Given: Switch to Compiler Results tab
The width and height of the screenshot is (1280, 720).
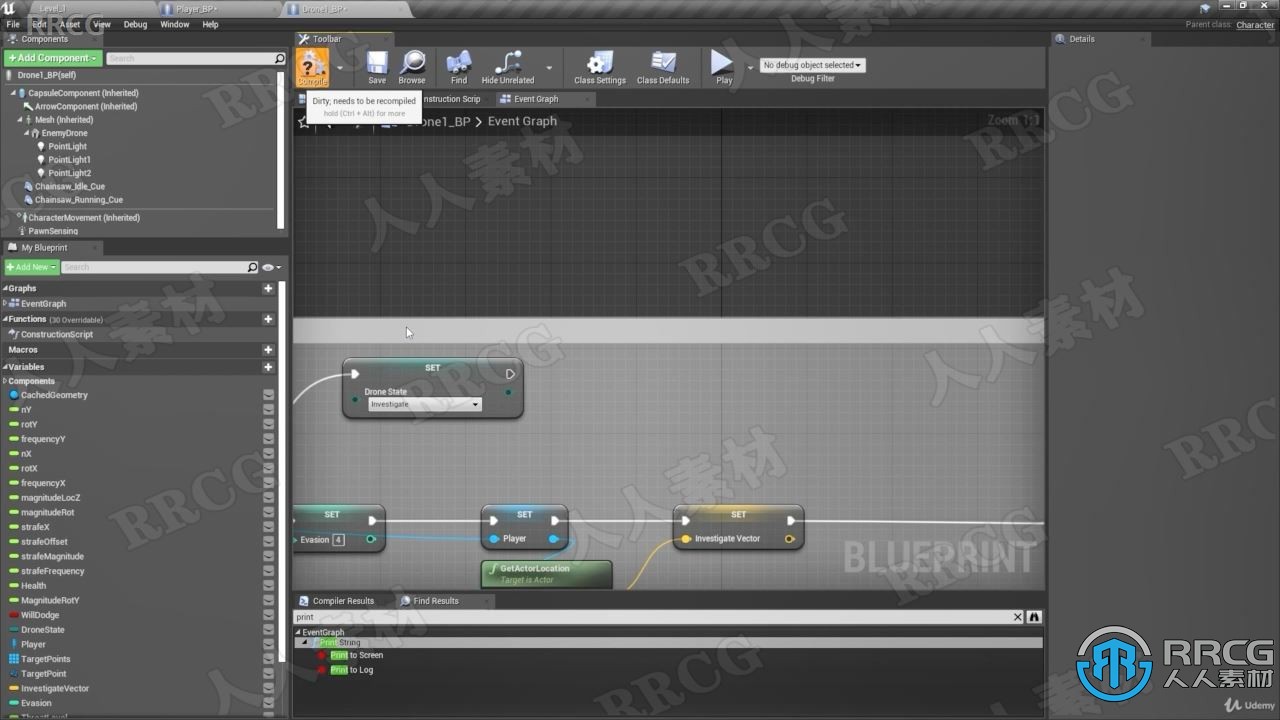Looking at the screenshot, I should click(343, 601).
